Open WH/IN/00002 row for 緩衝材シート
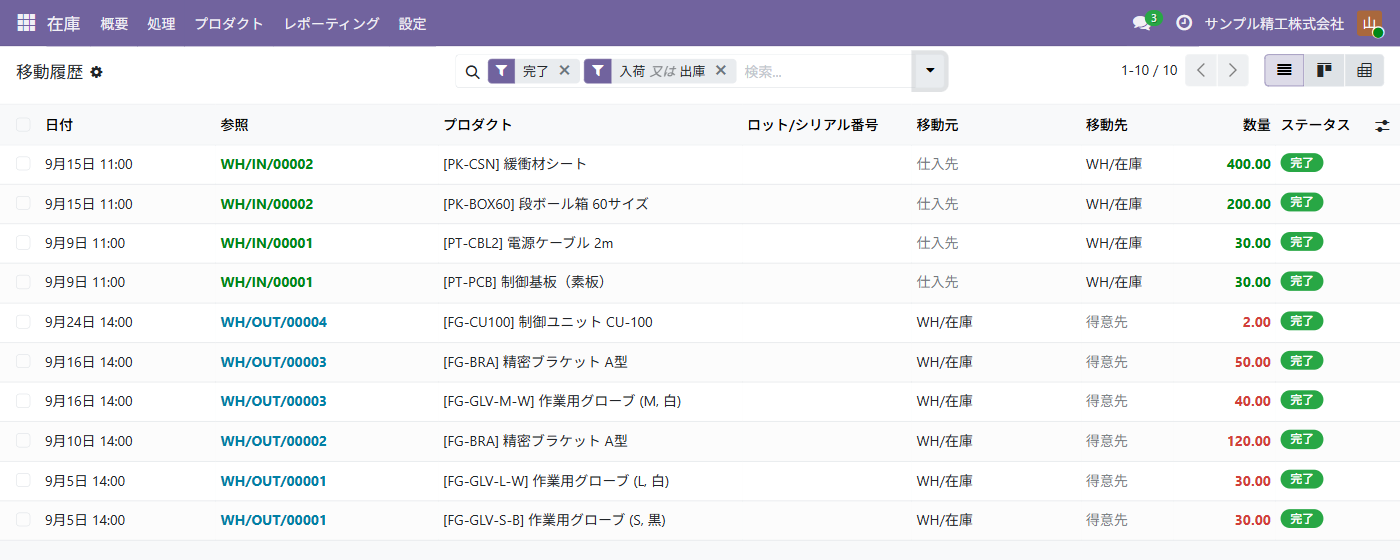 pos(267,164)
